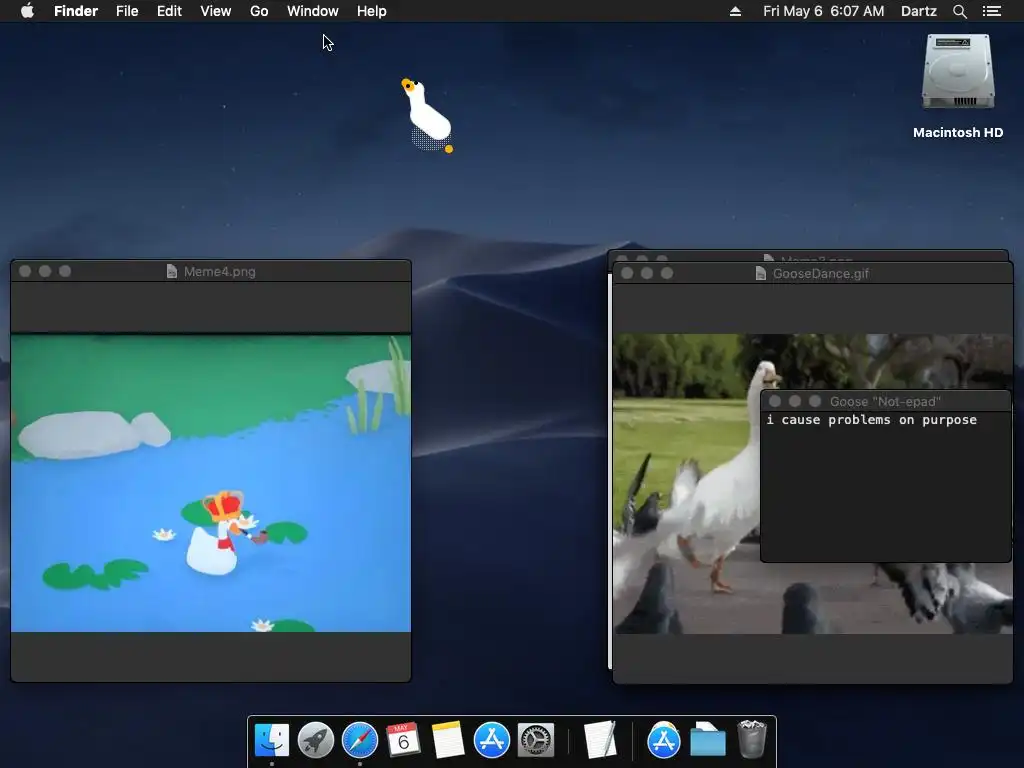
Task: Open App Store icon between Notes and System Preferences
Action: click(x=492, y=740)
